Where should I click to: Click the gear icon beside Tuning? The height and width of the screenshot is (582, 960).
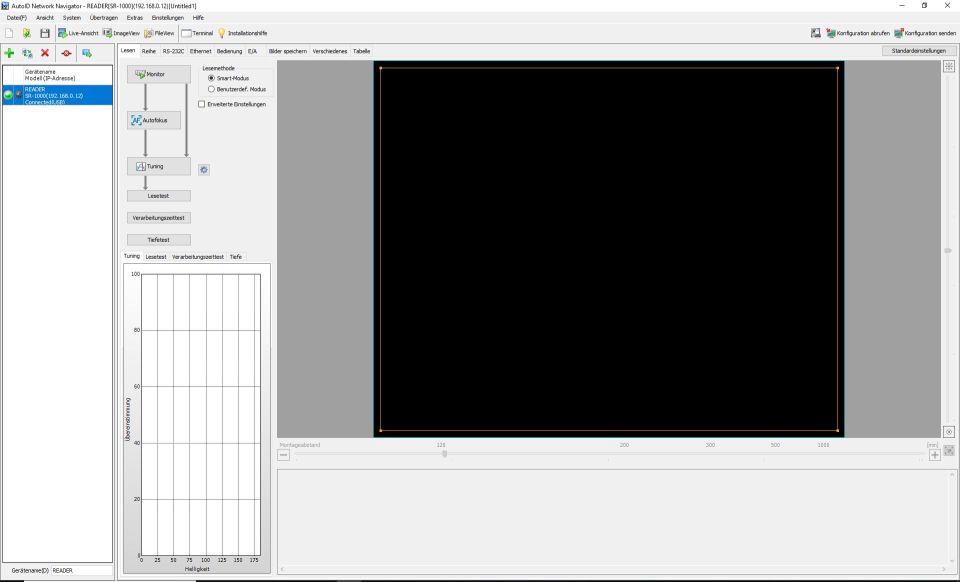(204, 170)
